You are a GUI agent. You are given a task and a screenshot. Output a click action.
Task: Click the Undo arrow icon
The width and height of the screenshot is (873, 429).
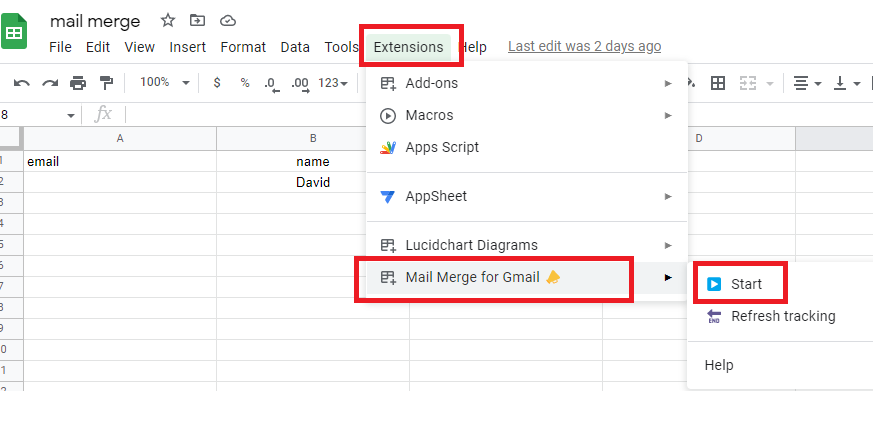point(21,83)
